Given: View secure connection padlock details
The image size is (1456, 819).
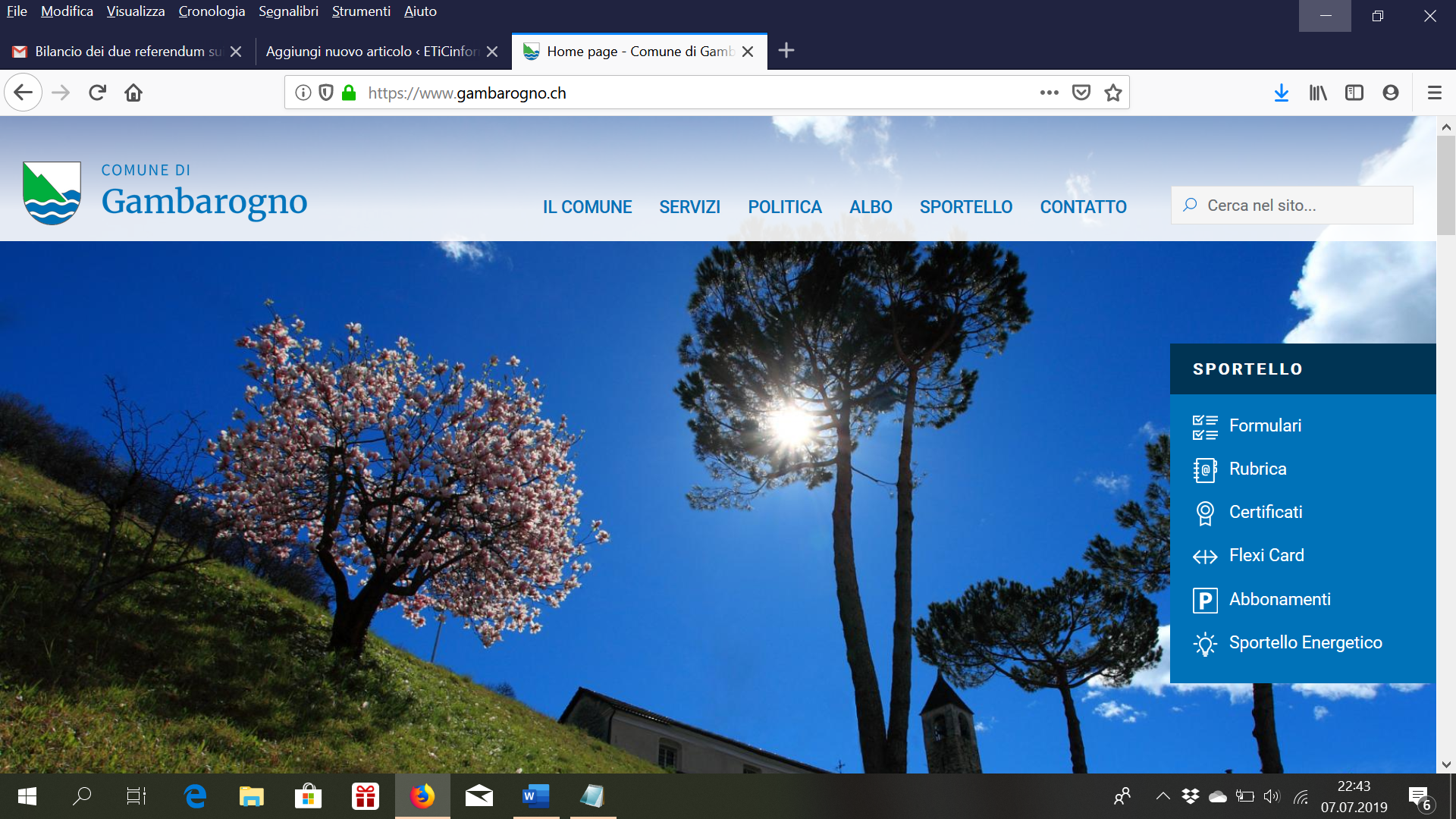Looking at the screenshot, I should click(x=349, y=93).
